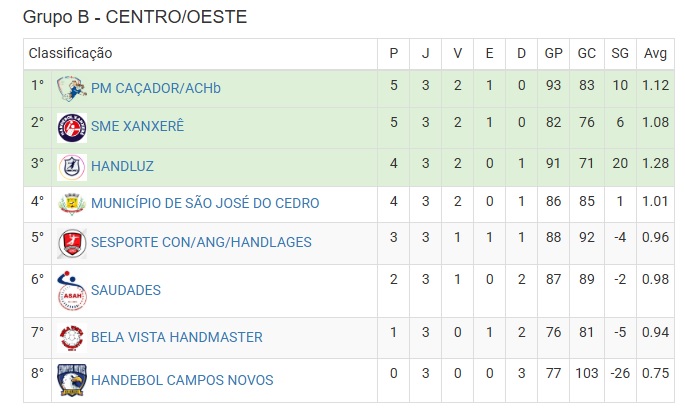685x413 pixels.
Task: Click the Bela Vista Handmaster emblem
Action: (x=72, y=338)
